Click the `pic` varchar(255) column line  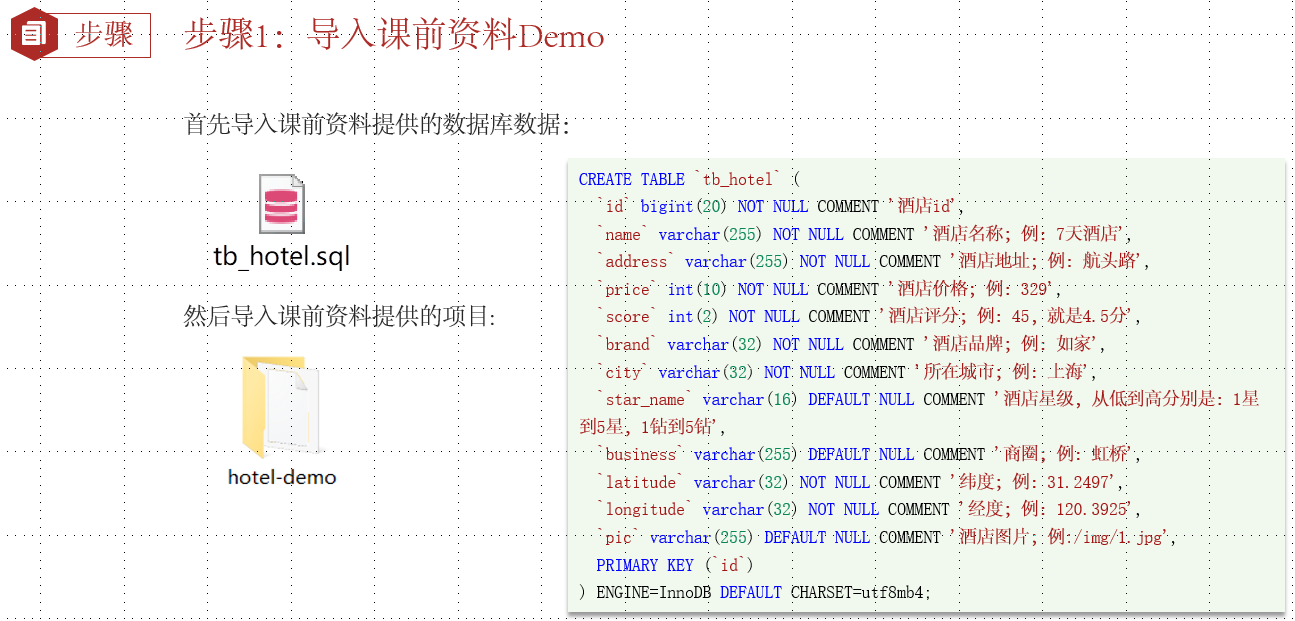point(885,537)
